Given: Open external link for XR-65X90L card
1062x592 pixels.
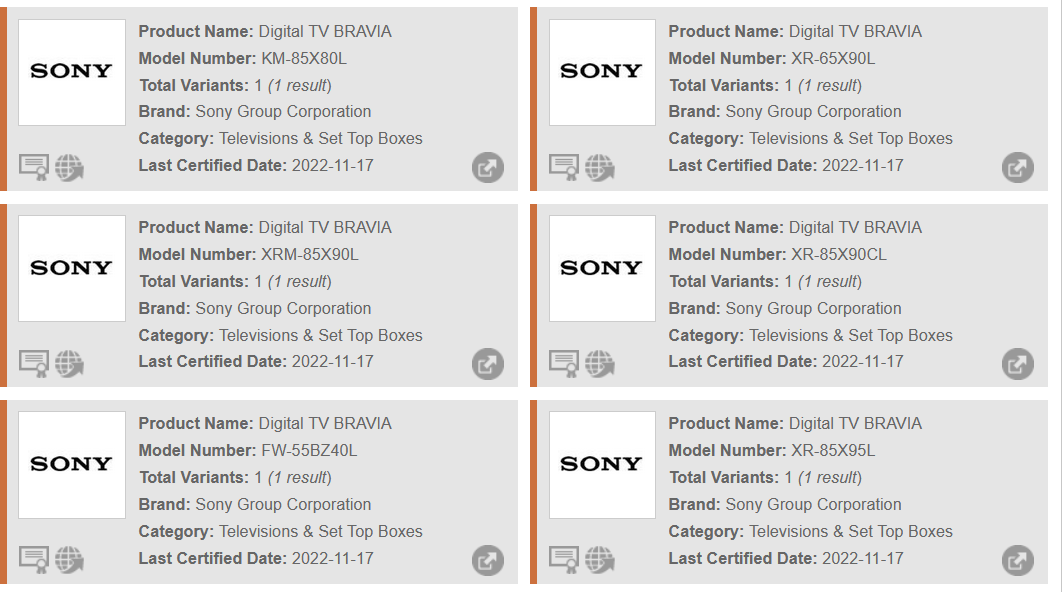Looking at the screenshot, I should point(1017,167).
